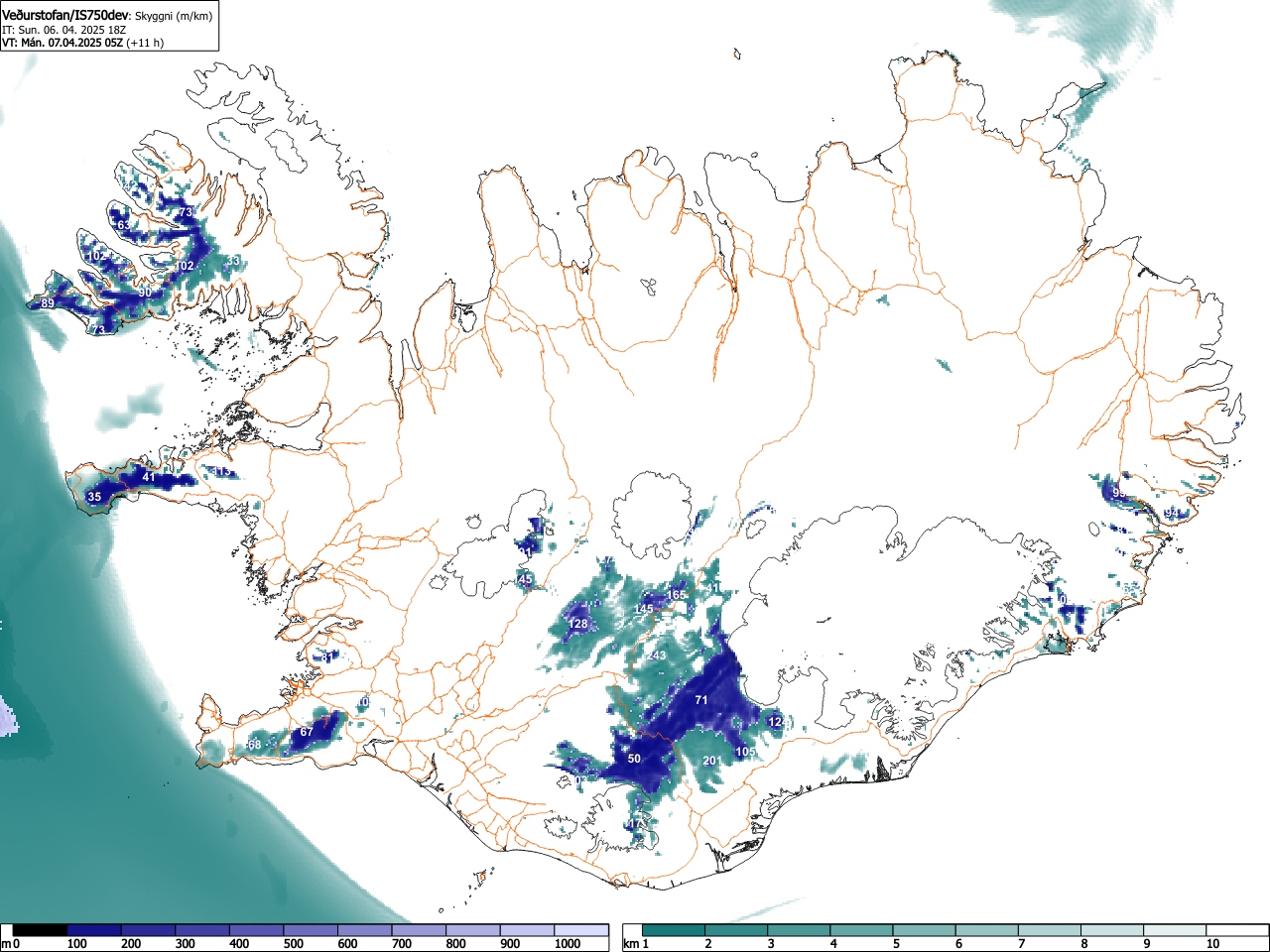Click the visibility value 99 on the east coast
This screenshot has height=952, width=1270.
click(1119, 492)
